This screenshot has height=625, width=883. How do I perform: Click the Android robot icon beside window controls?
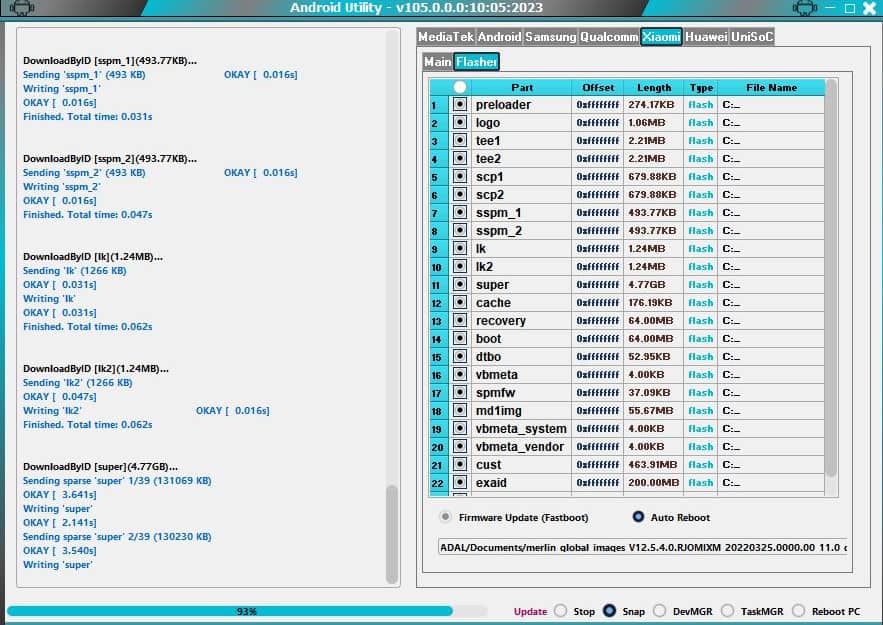805,8
